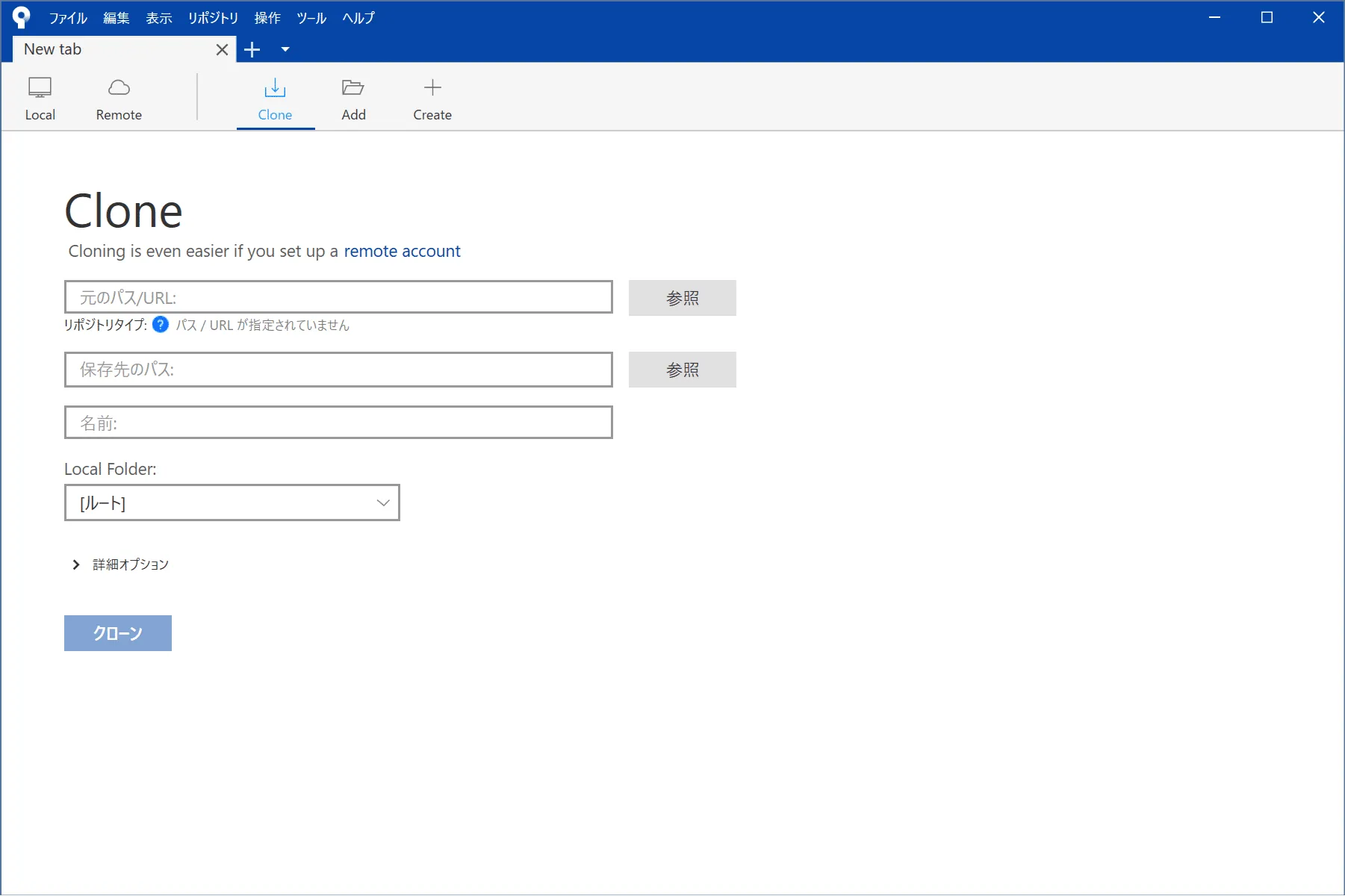Image resolution: width=1345 pixels, height=896 pixels.
Task: Click the repository type help icon
Action: pyautogui.click(x=160, y=324)
